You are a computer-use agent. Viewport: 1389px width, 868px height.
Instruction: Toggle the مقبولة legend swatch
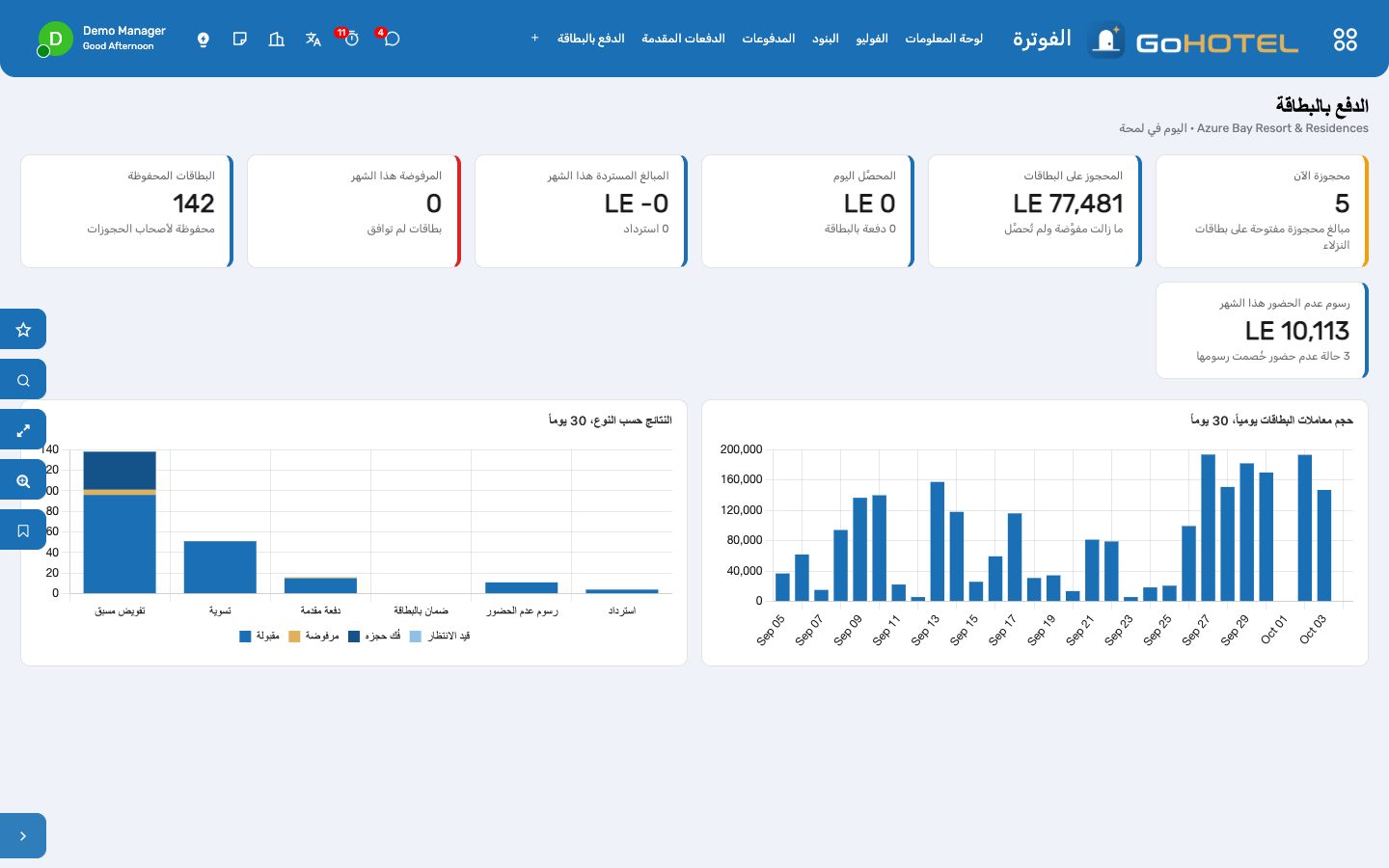point(245,637)
